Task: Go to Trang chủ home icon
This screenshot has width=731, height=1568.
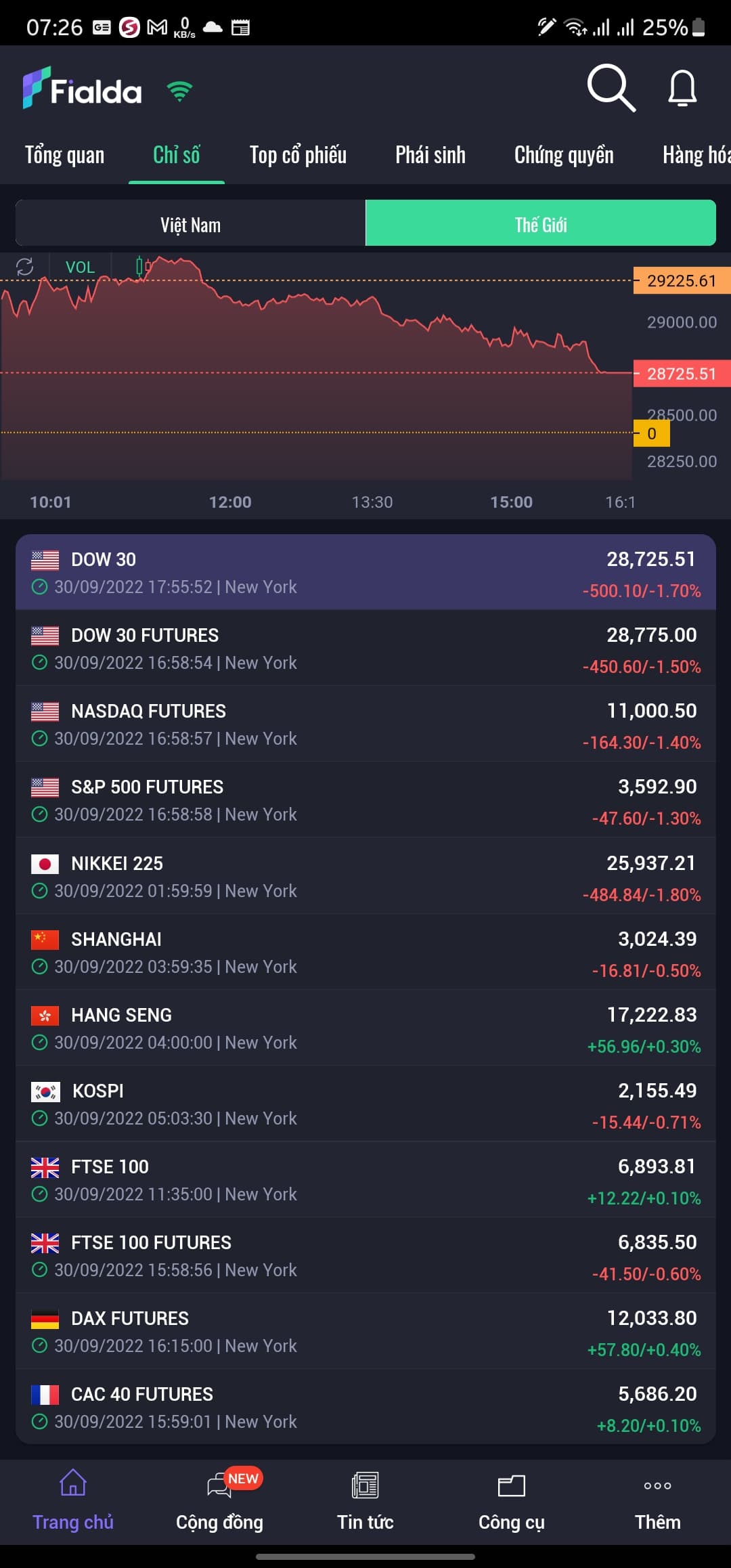Action: [73, 1482]
